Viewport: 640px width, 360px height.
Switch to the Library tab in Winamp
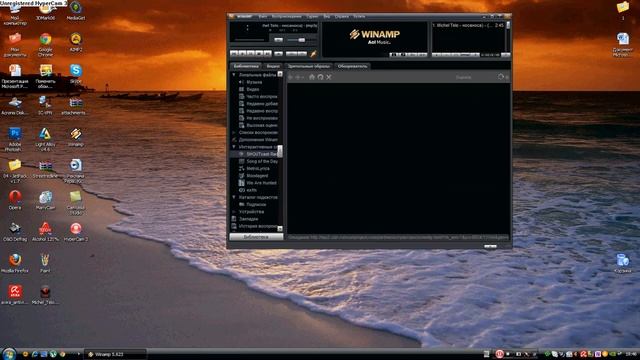tap(246, 66)
